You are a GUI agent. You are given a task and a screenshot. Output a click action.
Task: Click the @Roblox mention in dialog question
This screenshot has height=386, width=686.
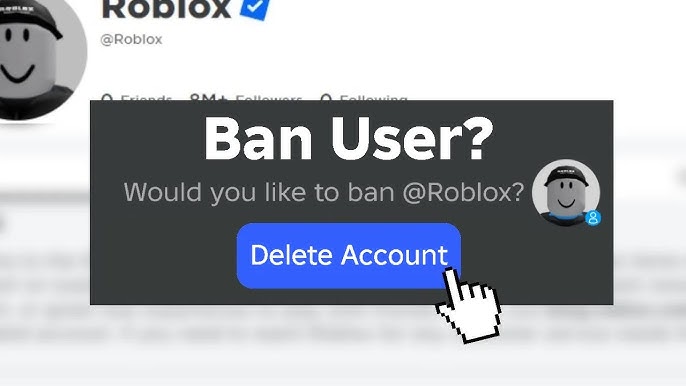point(463,192)
